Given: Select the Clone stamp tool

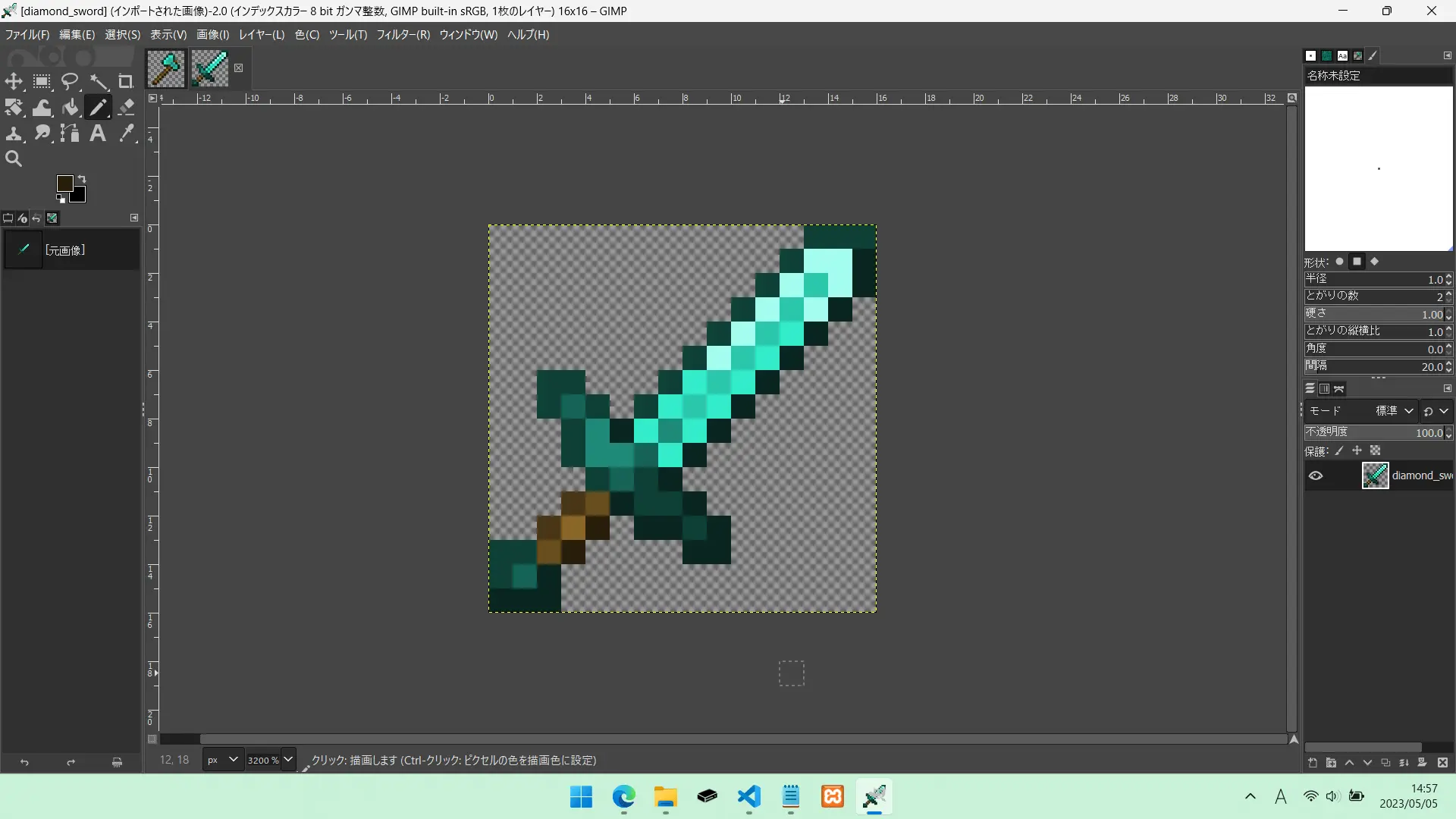Looking at the screenshot, I should tap(14, 133).
